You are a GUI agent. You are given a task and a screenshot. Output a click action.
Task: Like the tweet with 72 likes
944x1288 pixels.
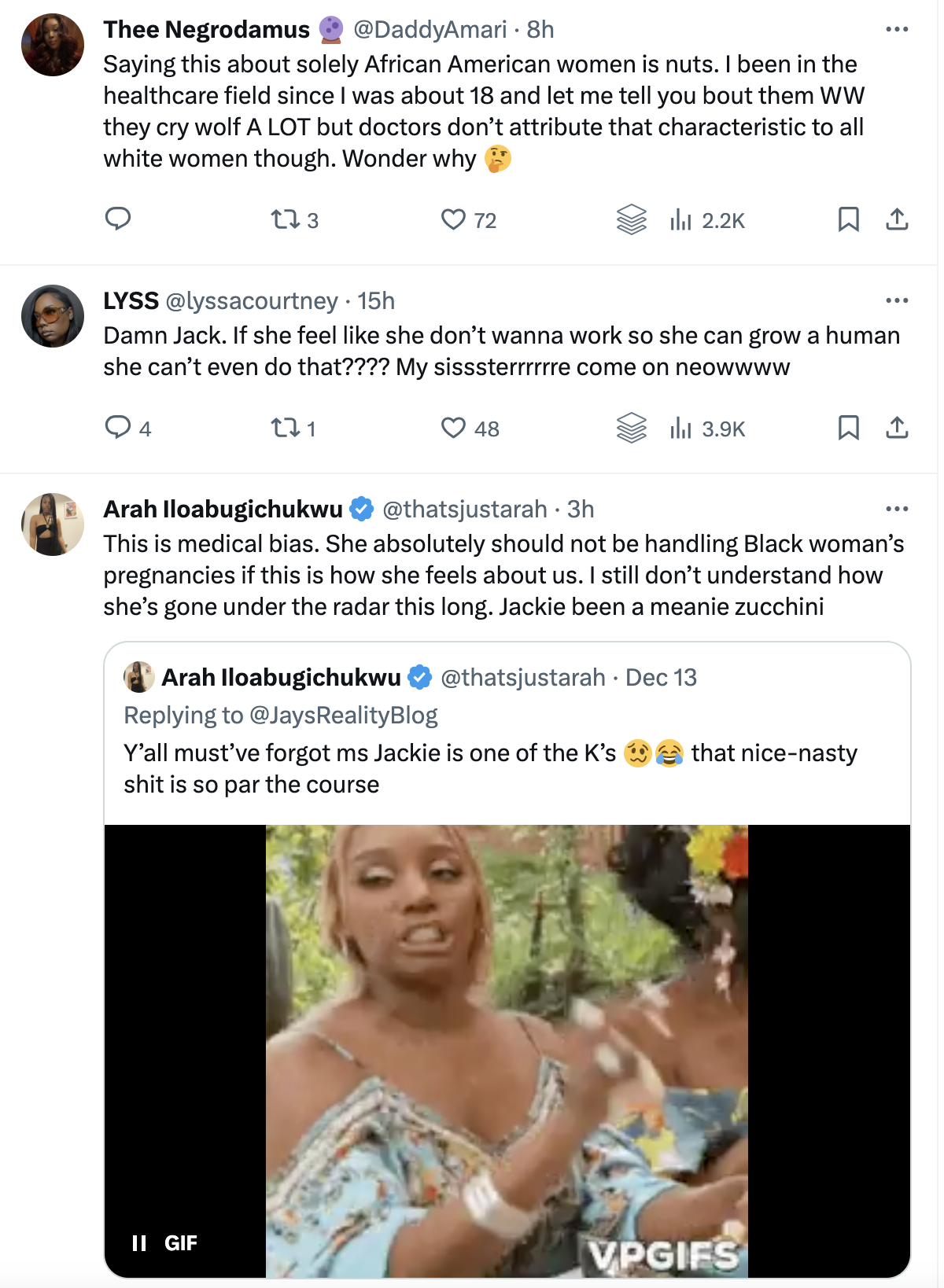click(x=454, y=219)
